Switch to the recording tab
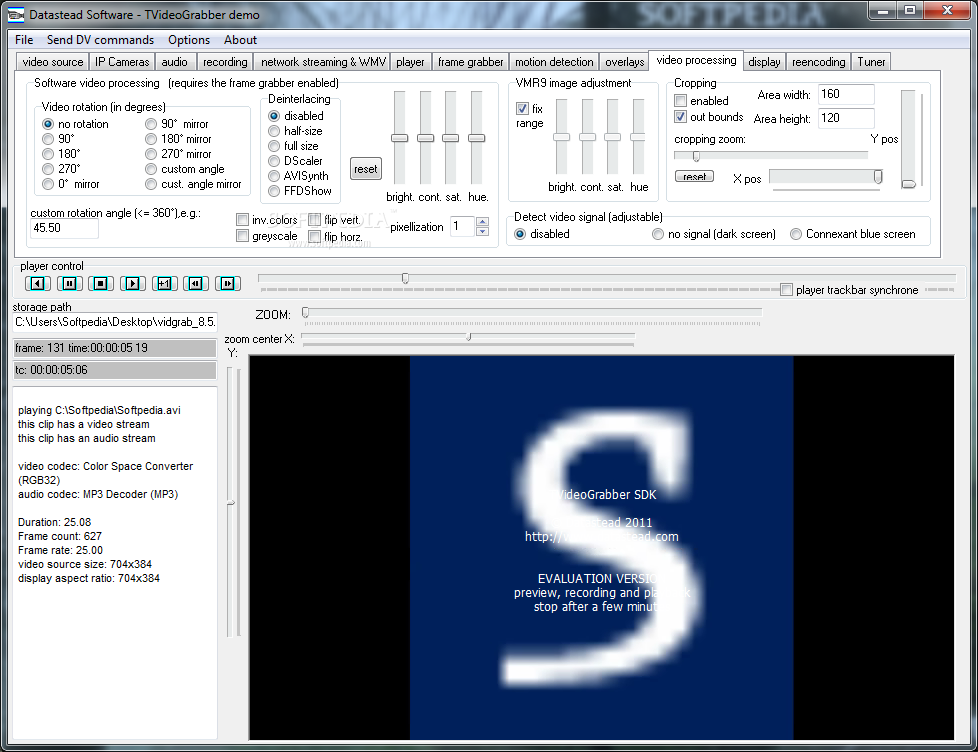 [225, 62]
